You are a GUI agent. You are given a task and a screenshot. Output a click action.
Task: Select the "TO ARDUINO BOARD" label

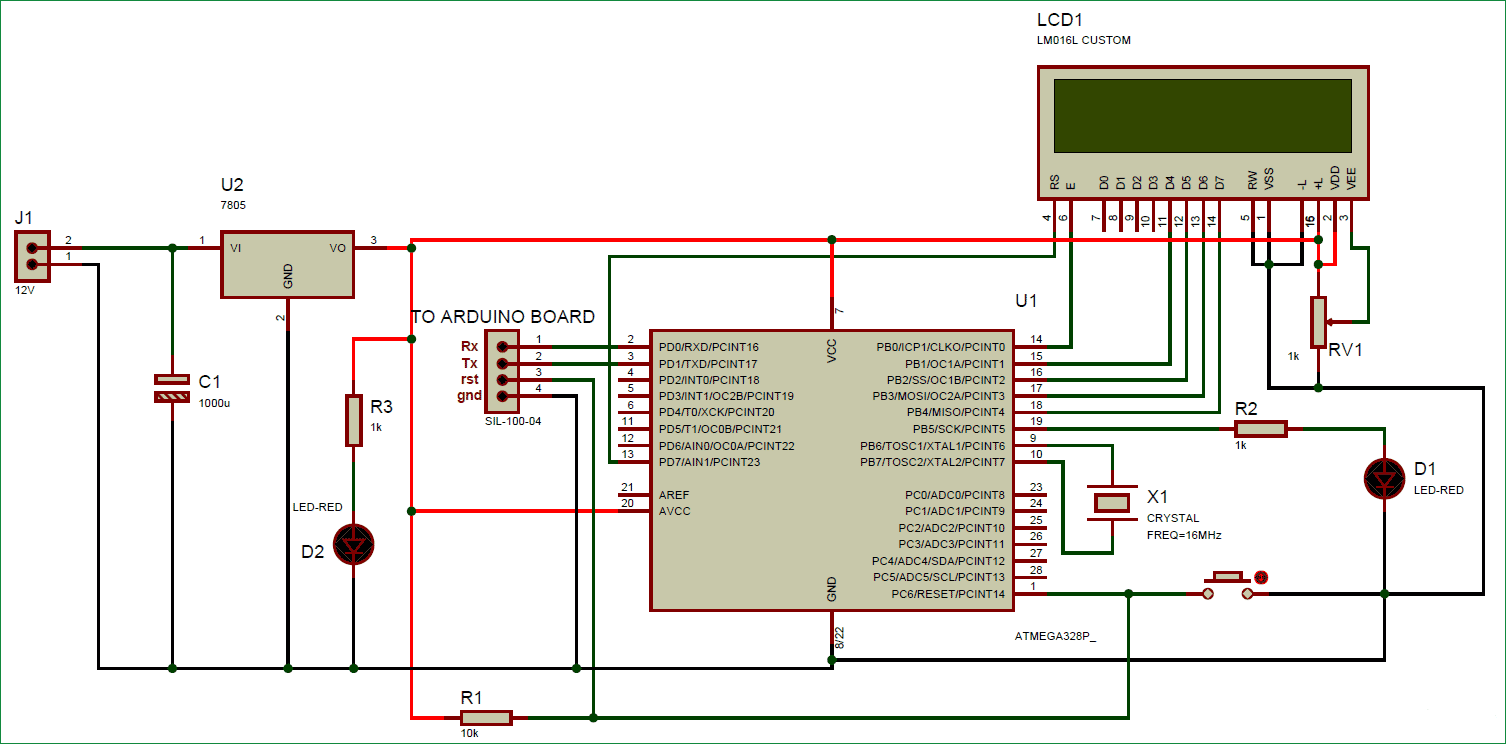click(x=503, y=317)
